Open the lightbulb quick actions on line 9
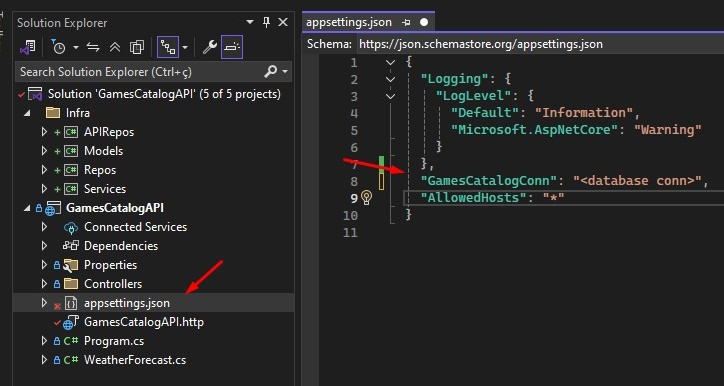The height and width of the screenshot is (386, 724). tap(367, 198)
